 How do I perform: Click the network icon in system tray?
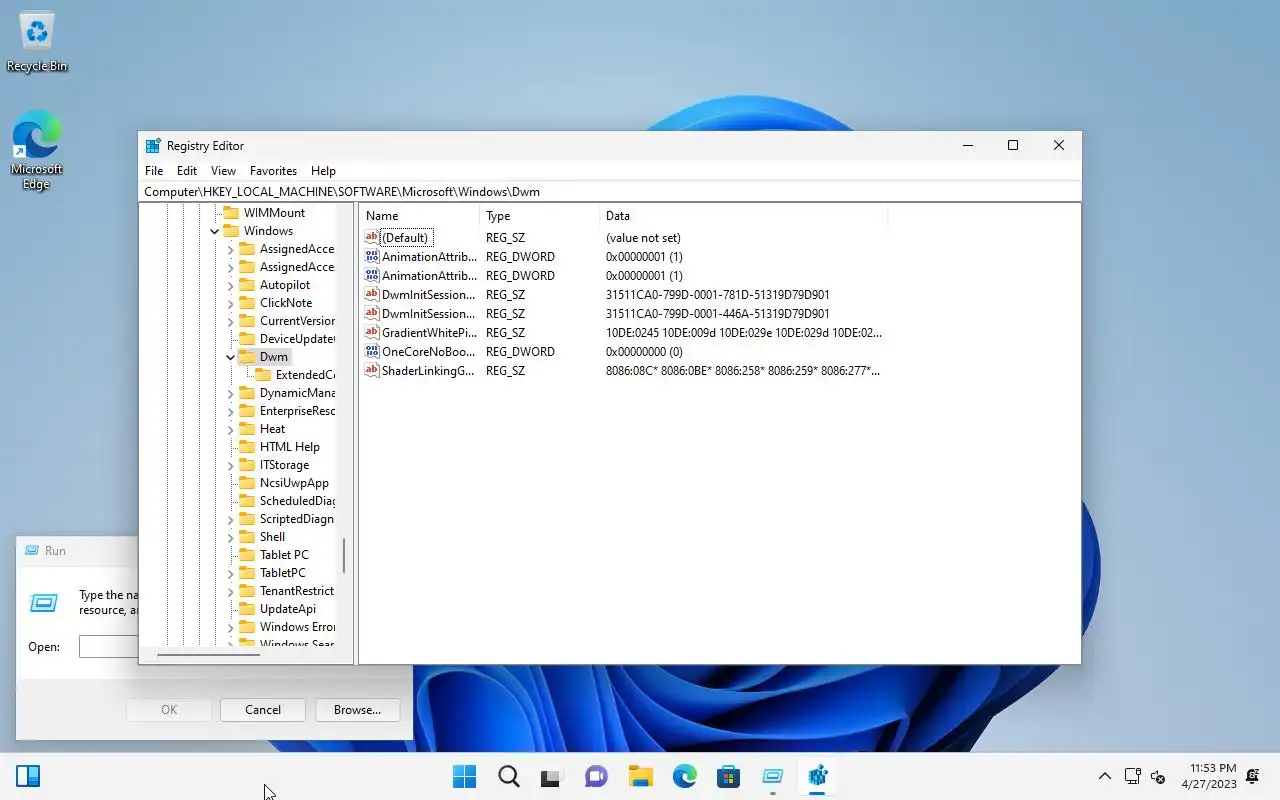pos(1132,776)
